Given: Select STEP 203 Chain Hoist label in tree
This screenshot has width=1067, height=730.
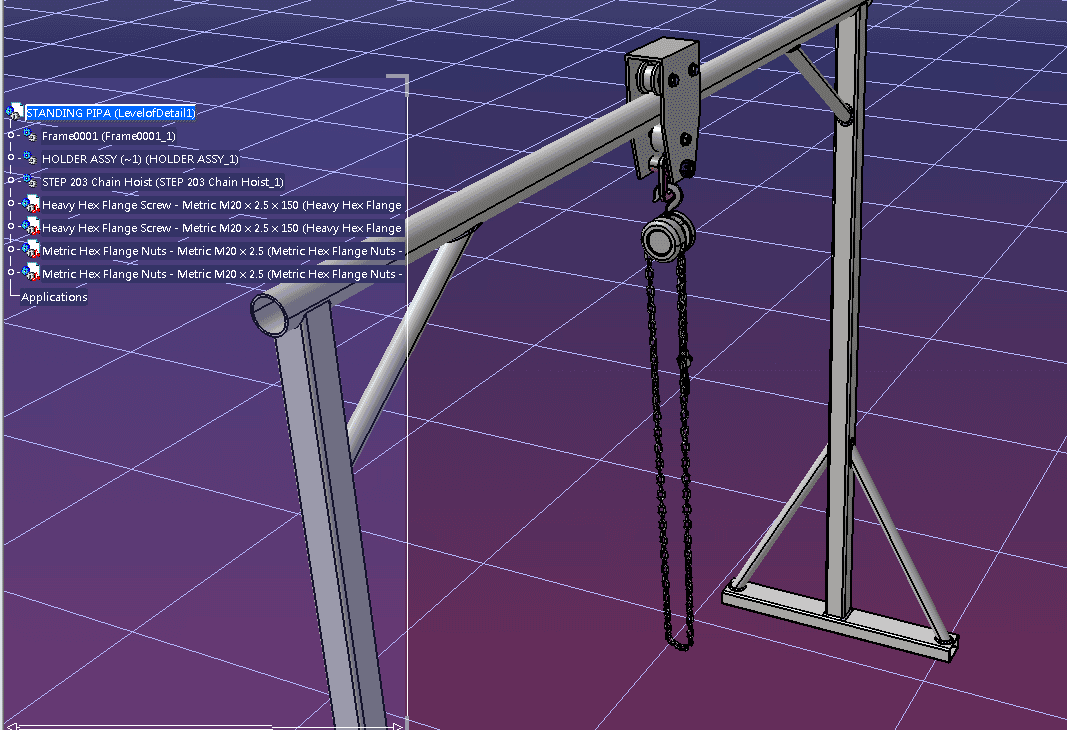Looking at the screenshot, I should pyautogui.click(x=163, y=182).
